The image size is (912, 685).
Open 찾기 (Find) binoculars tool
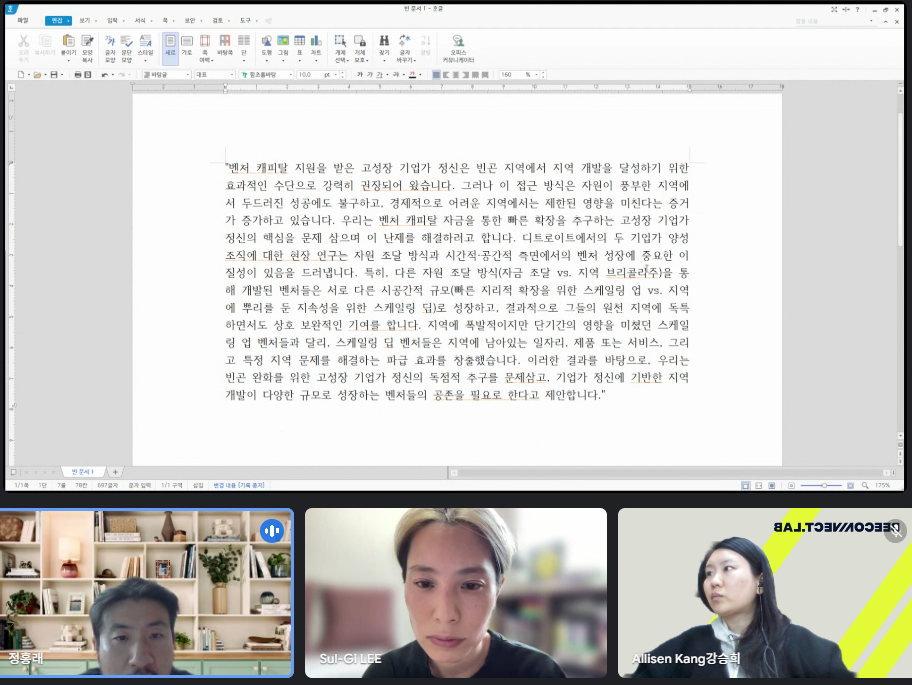pyautogui.click(x=384, y=44)
